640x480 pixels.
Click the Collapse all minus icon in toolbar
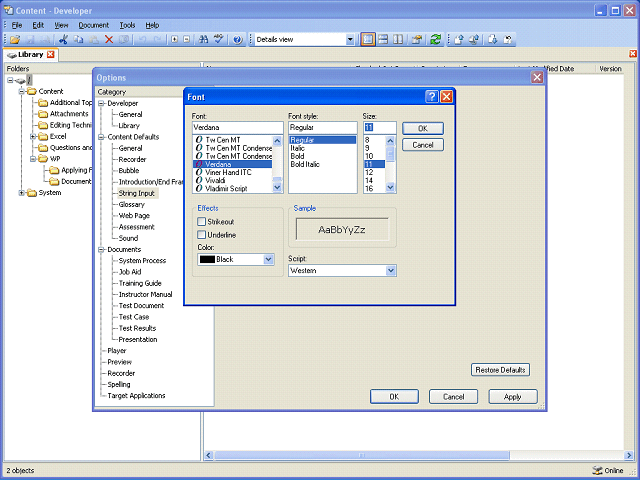[x=187, y=39]
